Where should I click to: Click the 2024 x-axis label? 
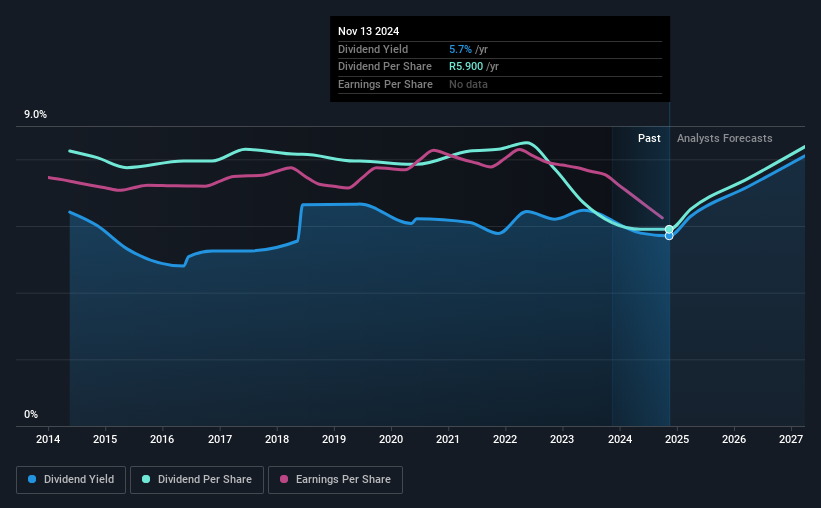click(620, 439)
